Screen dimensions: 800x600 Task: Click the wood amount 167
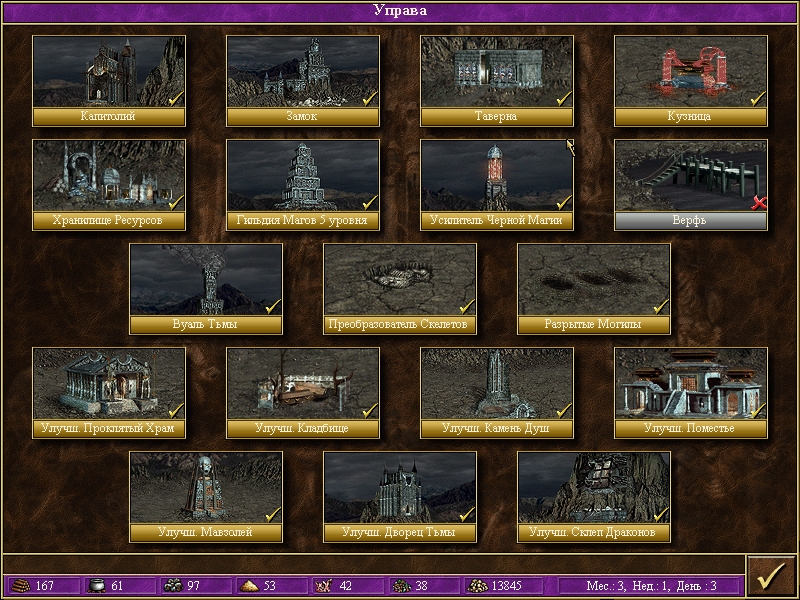tap(45, 586)
